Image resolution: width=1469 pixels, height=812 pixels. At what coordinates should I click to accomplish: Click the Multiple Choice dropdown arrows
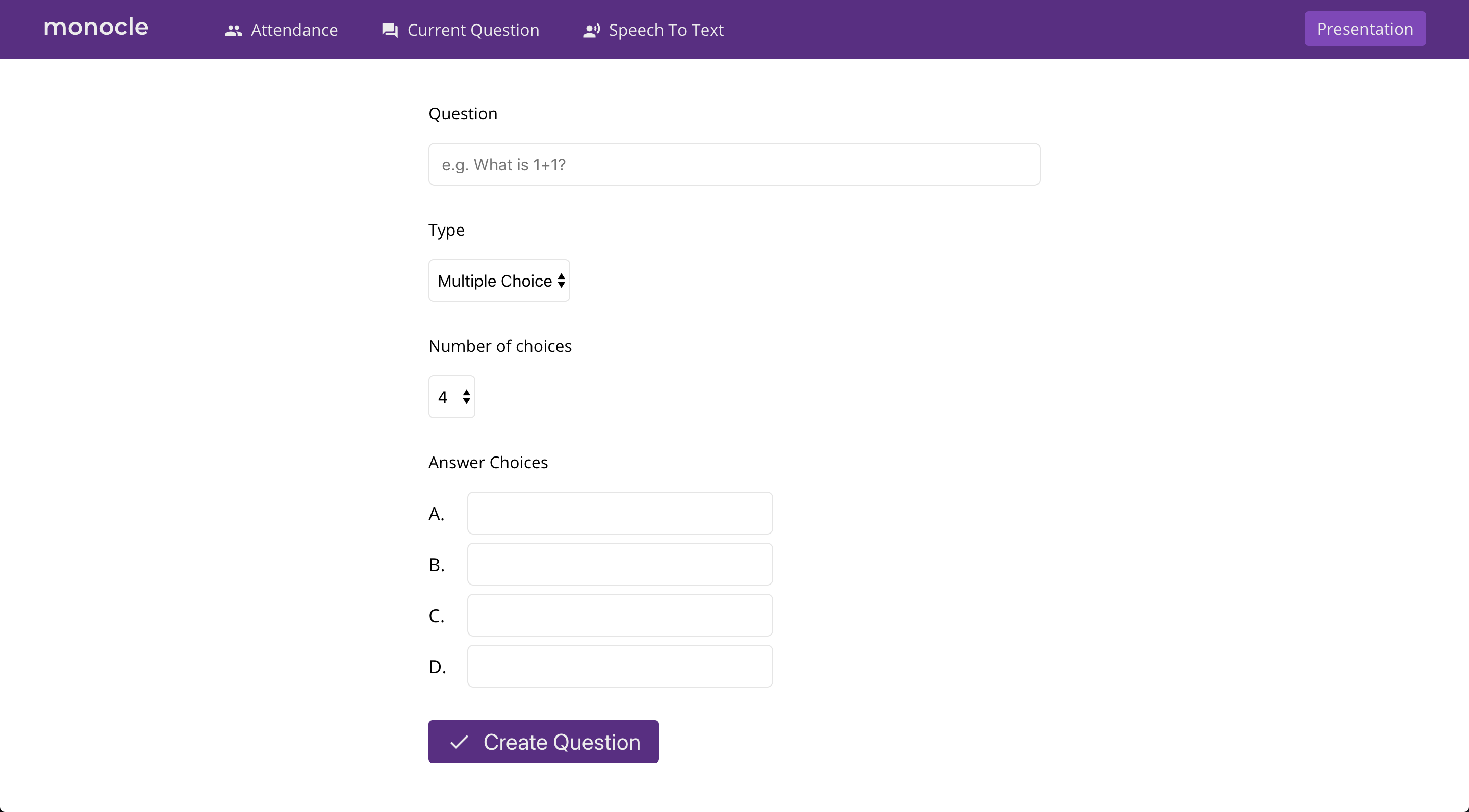tap(561, 281)
